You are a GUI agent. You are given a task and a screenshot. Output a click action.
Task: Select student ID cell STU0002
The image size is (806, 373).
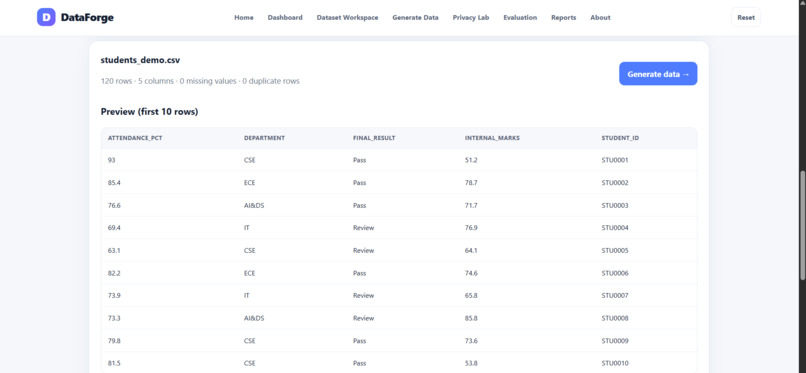point(615,183)
